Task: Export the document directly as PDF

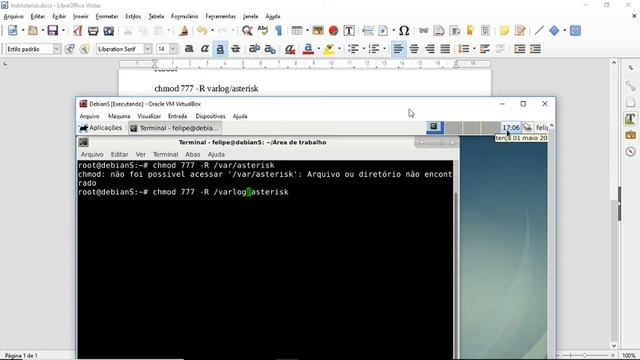Action: (78, 31)
